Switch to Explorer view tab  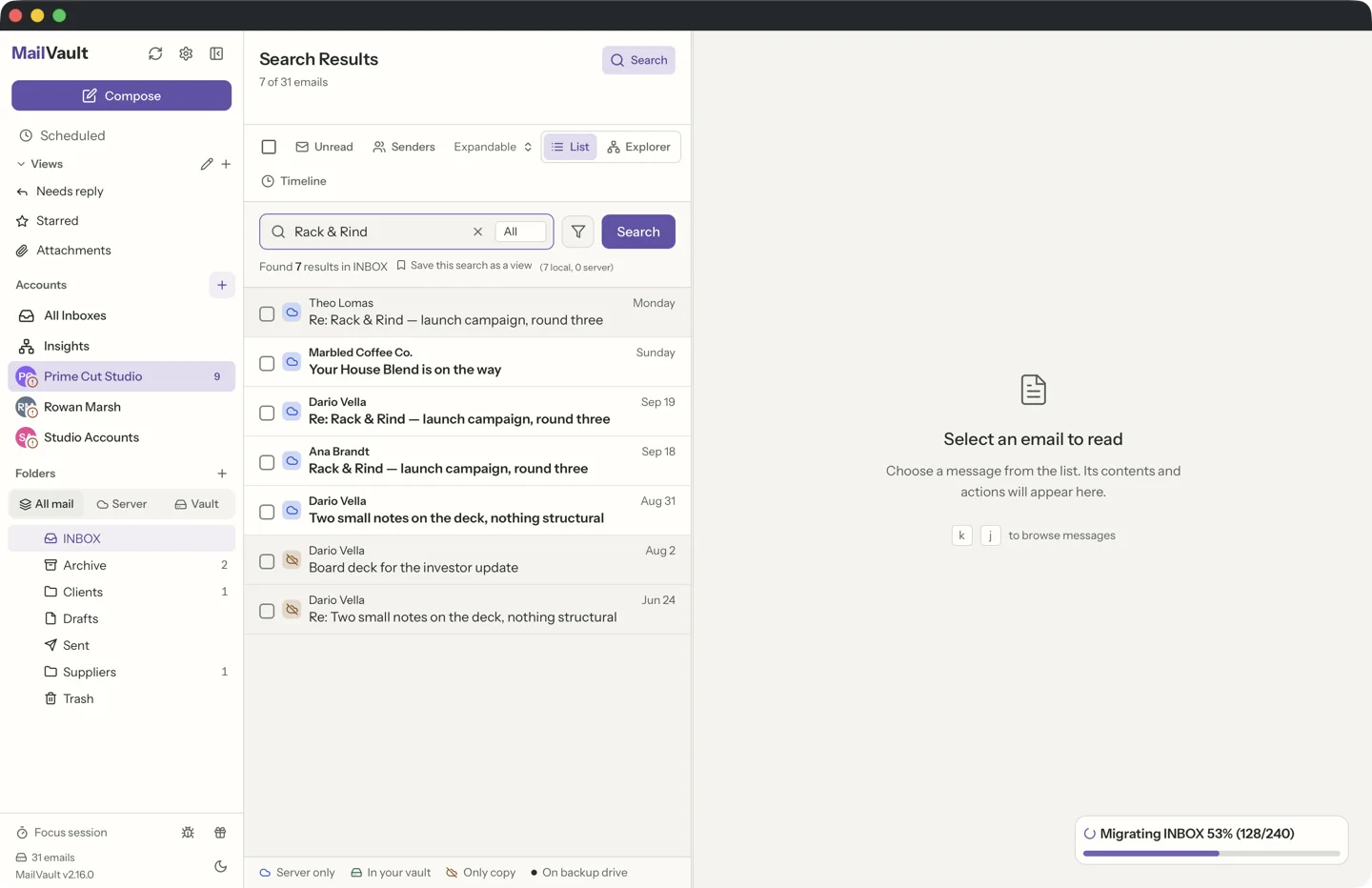(638, 147)
